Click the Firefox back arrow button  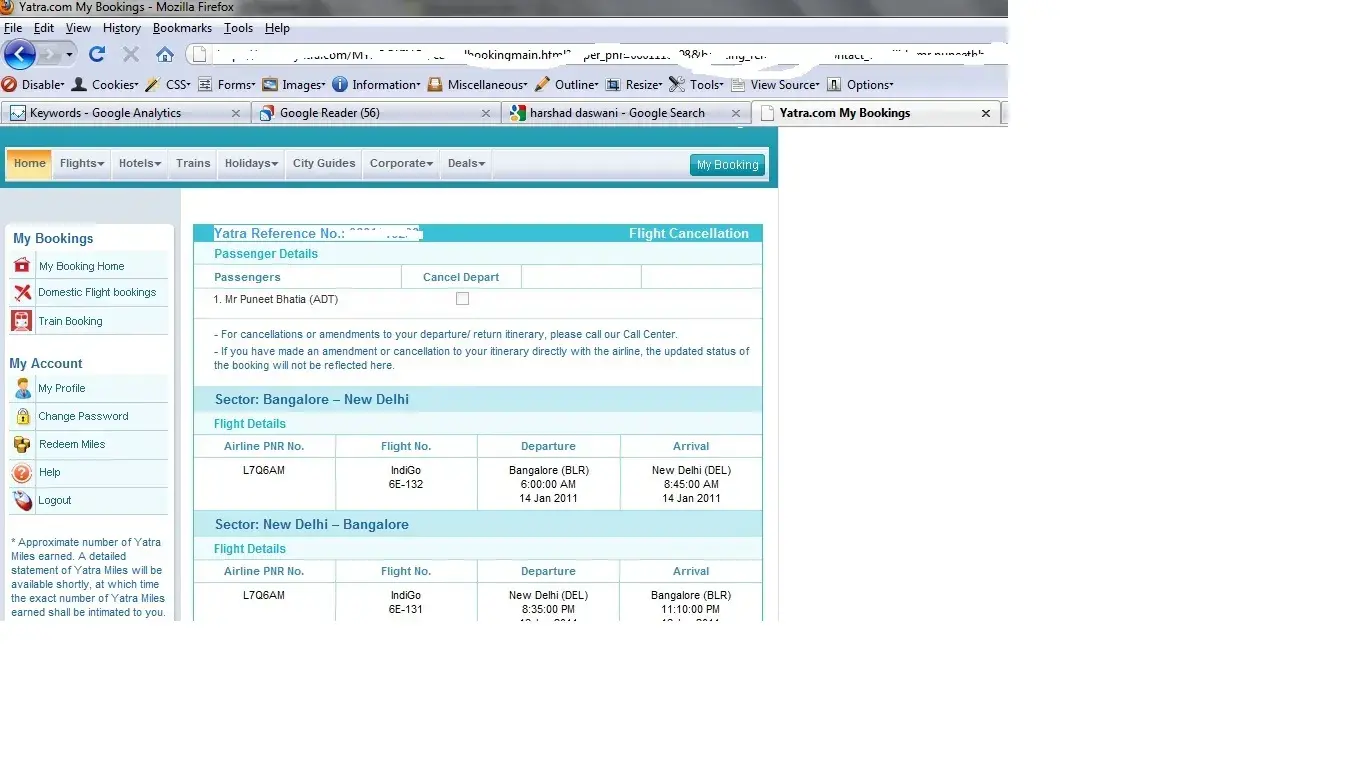click(x=20, y=54)
